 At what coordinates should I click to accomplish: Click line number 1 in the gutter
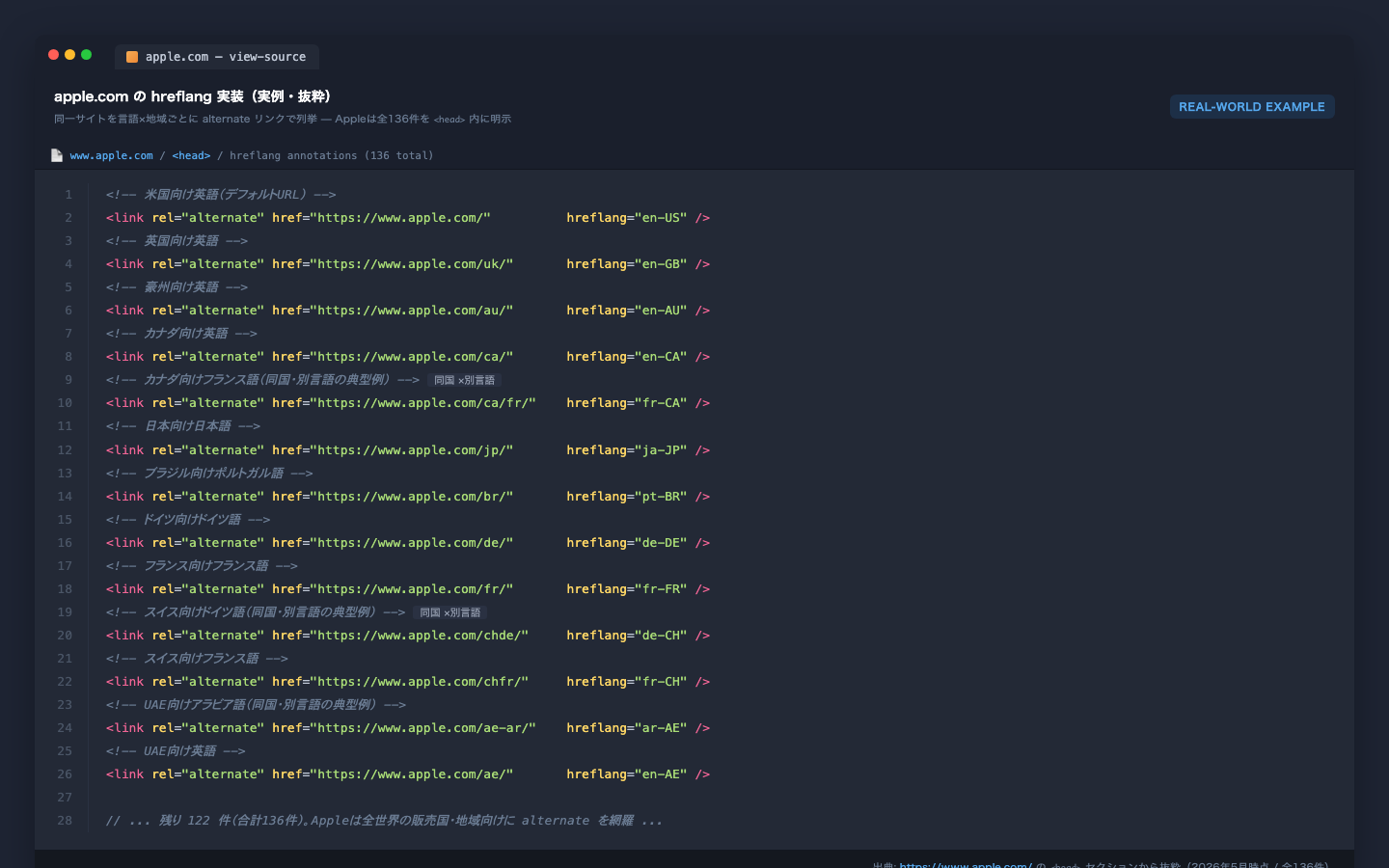[68, 195]
